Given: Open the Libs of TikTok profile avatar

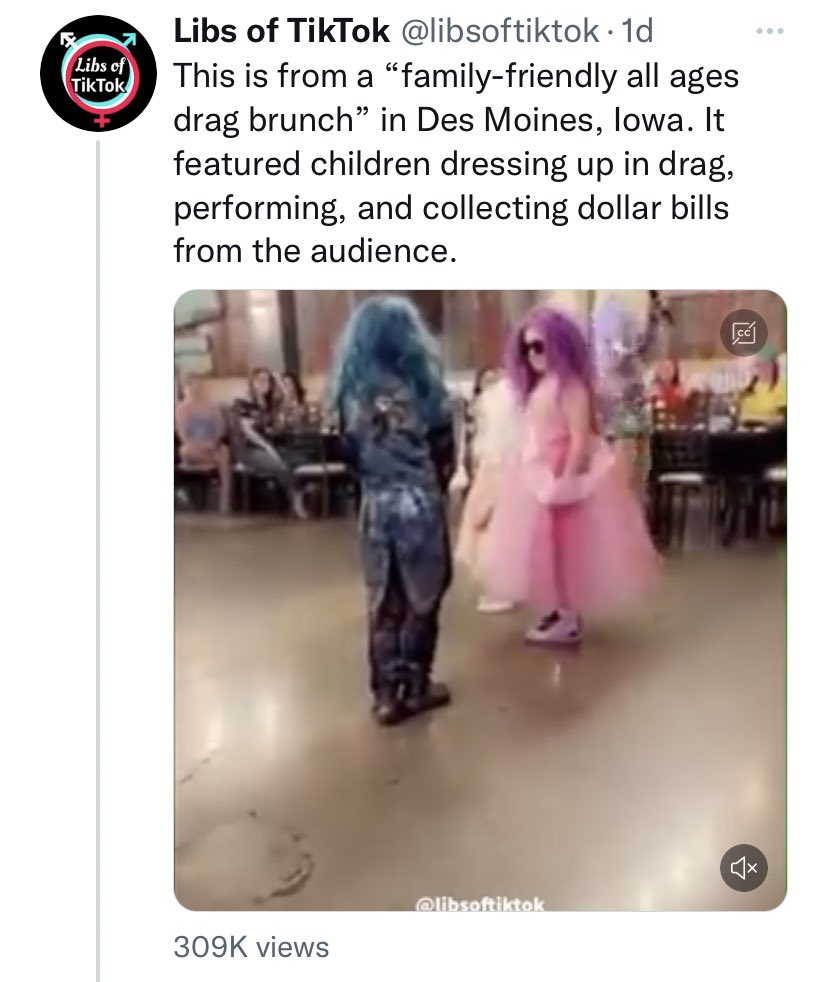Looking at the screenshot, I should [x=98, y=73].
